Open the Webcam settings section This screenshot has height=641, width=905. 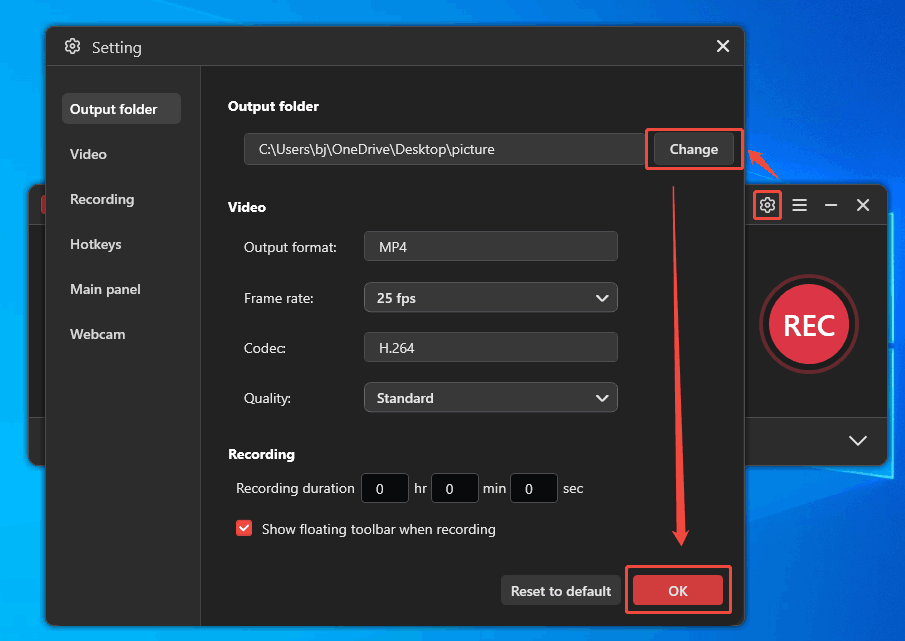(x=97, y=334)
